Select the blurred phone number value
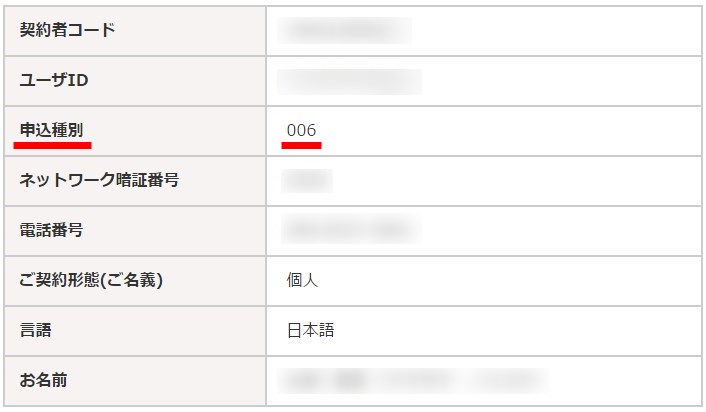This screenshot has width=706, height=412. point(348,231)
